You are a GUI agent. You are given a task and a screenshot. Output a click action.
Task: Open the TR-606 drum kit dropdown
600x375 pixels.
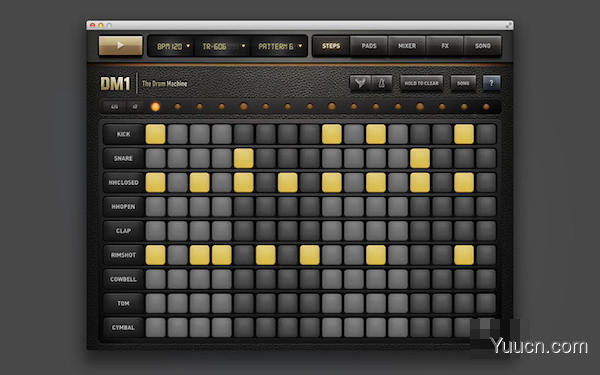(x=223, y=46)
